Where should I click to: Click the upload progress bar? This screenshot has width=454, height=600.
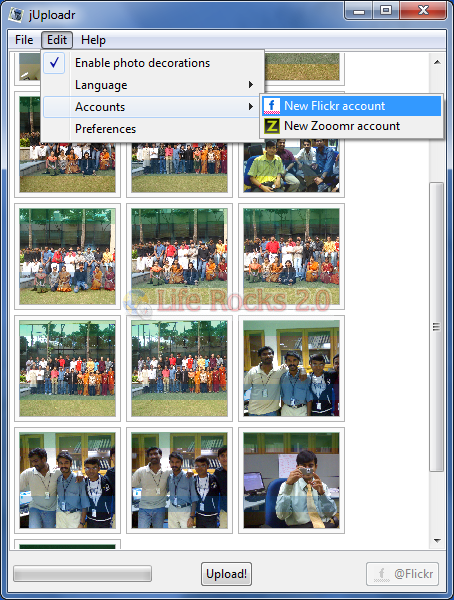click(82, 574)
